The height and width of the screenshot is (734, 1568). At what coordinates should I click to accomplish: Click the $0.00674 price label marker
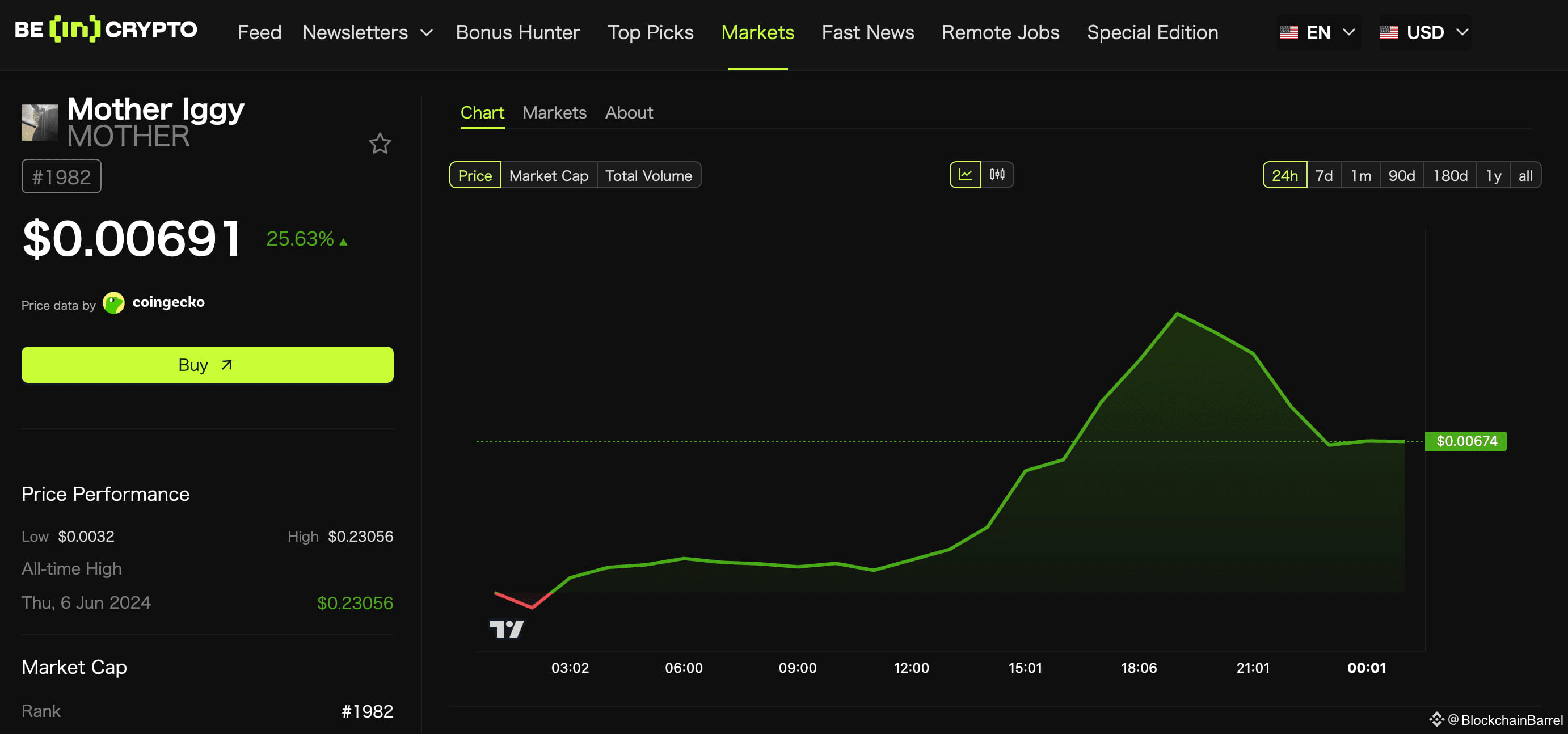tap(1466, 441)
